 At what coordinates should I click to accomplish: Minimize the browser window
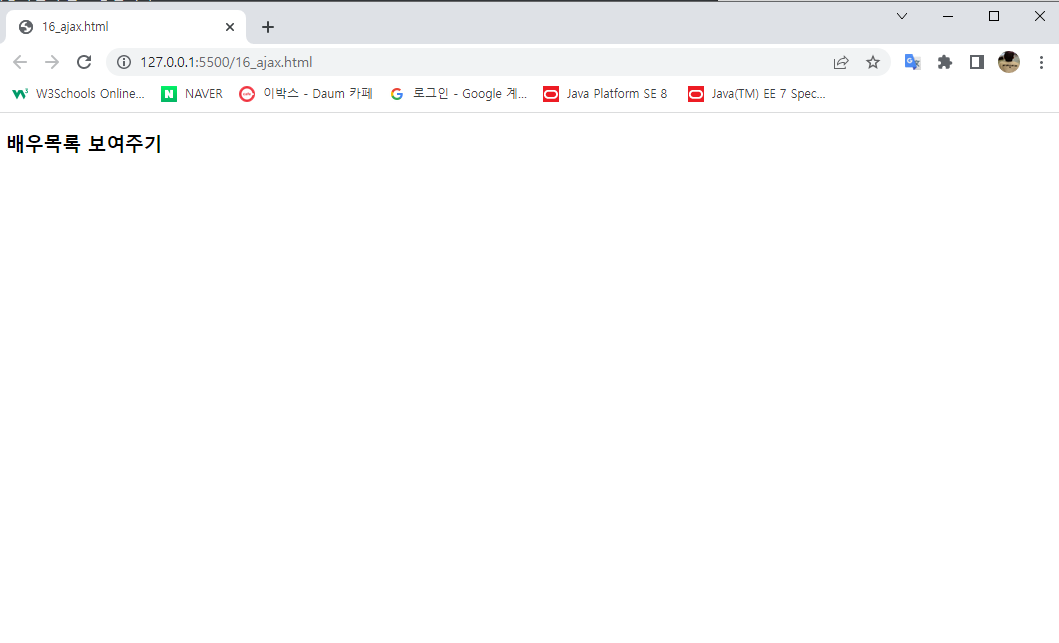point(948,16)
